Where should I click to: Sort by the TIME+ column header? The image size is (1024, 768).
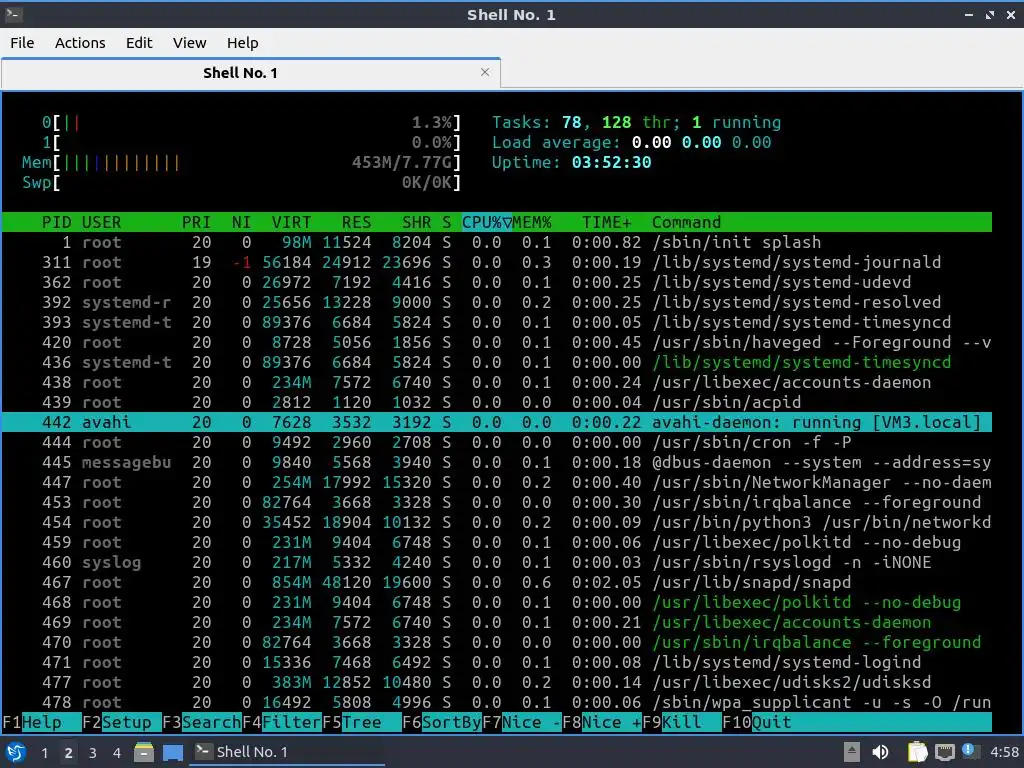tap(607, 222)
